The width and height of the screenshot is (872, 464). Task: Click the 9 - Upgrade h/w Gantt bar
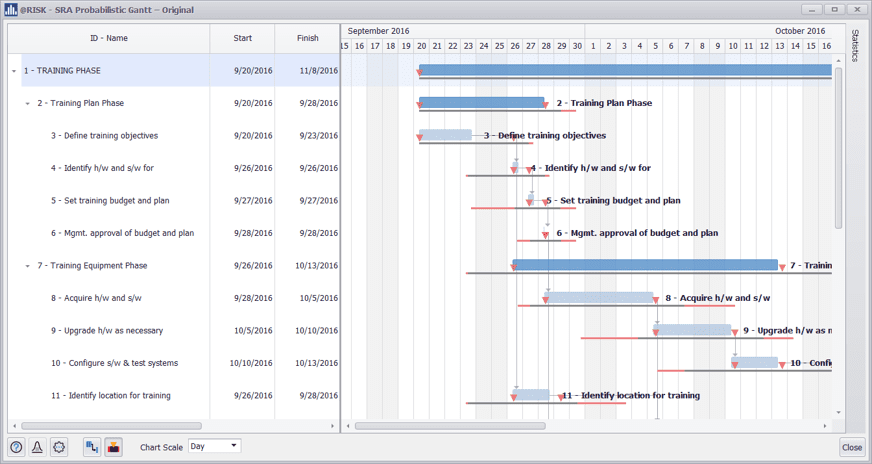pos(693,329)
